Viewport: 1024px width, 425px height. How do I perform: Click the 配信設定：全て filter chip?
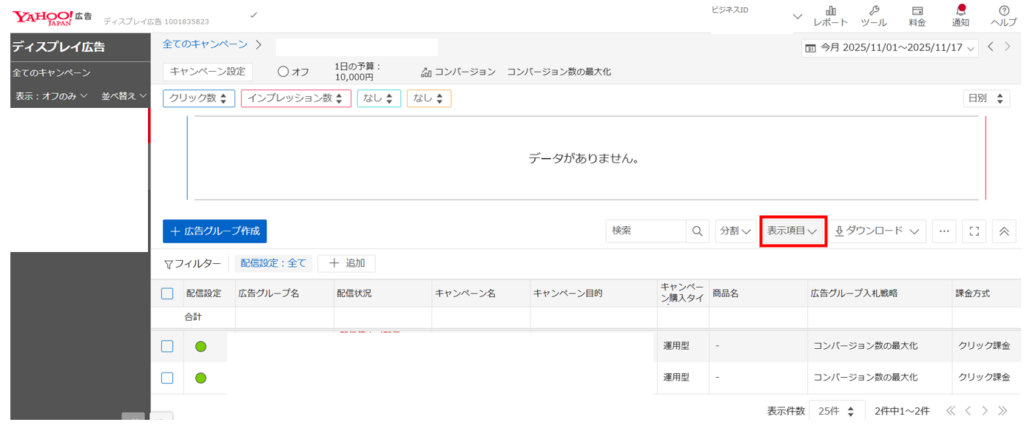click(x=273, y=263)
